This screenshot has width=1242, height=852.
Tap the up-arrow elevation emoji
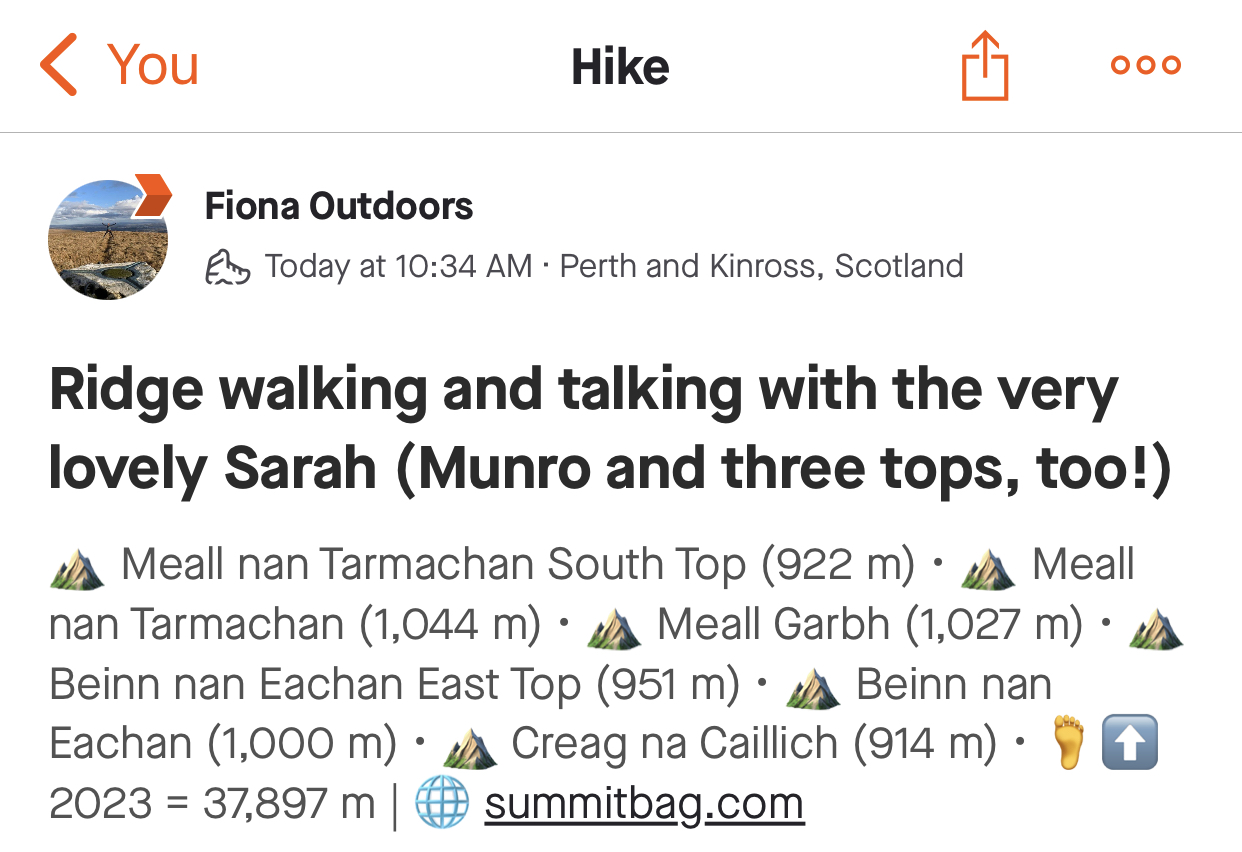[1129, 744]
